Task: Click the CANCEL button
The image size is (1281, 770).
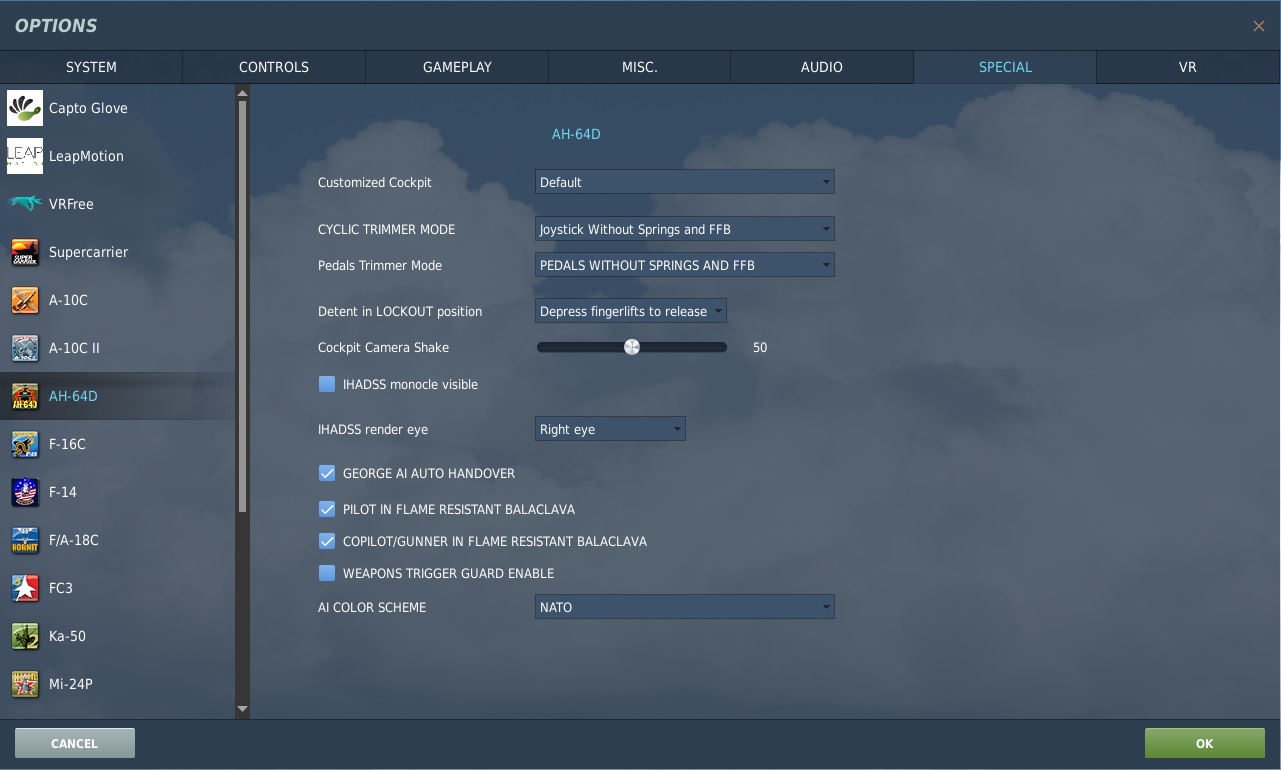Action: pyautogui.click(x=75, y=743)
